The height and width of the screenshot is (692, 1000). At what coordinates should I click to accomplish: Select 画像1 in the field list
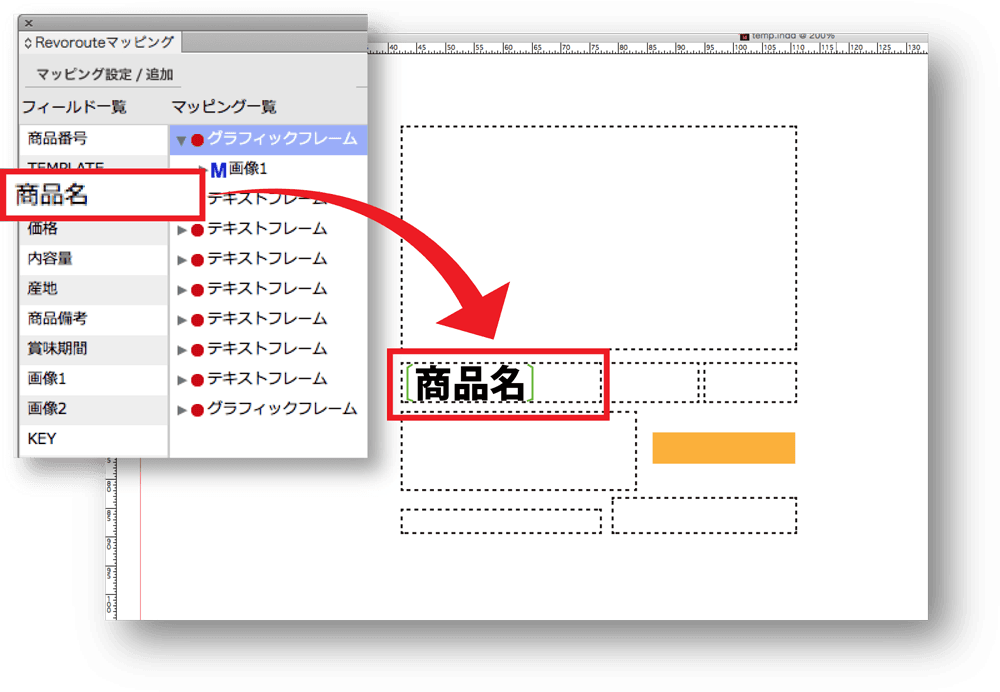[93, 379]
